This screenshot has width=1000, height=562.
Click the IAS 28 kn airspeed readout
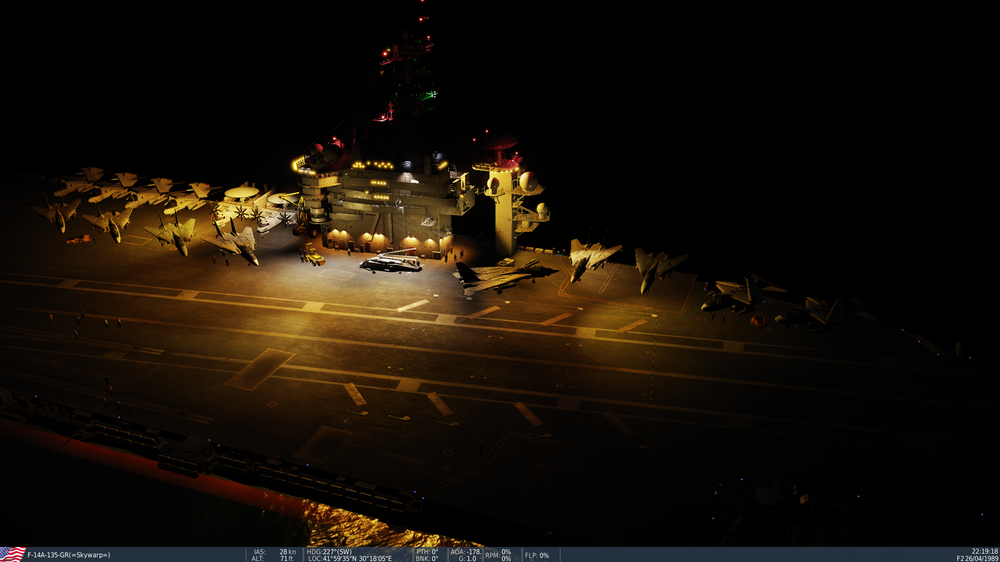(275, 552)
